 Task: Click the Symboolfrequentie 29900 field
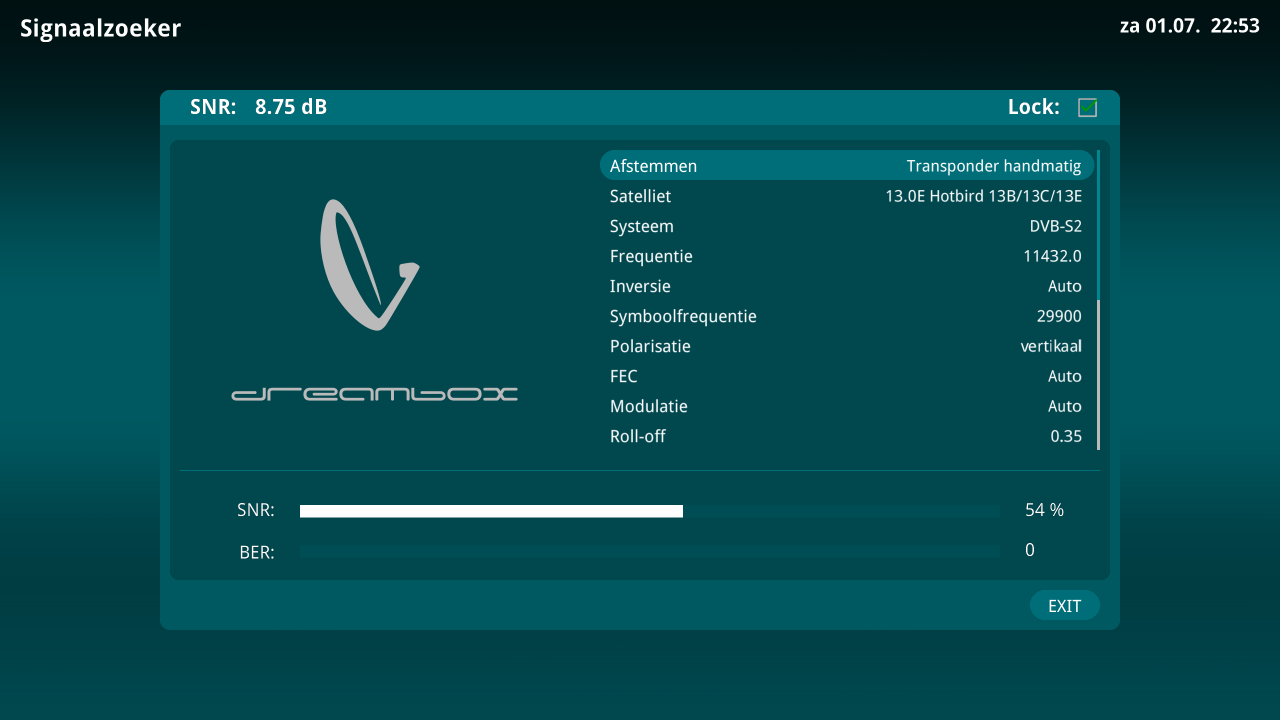pyautogui.click(x=1059, y=316)
